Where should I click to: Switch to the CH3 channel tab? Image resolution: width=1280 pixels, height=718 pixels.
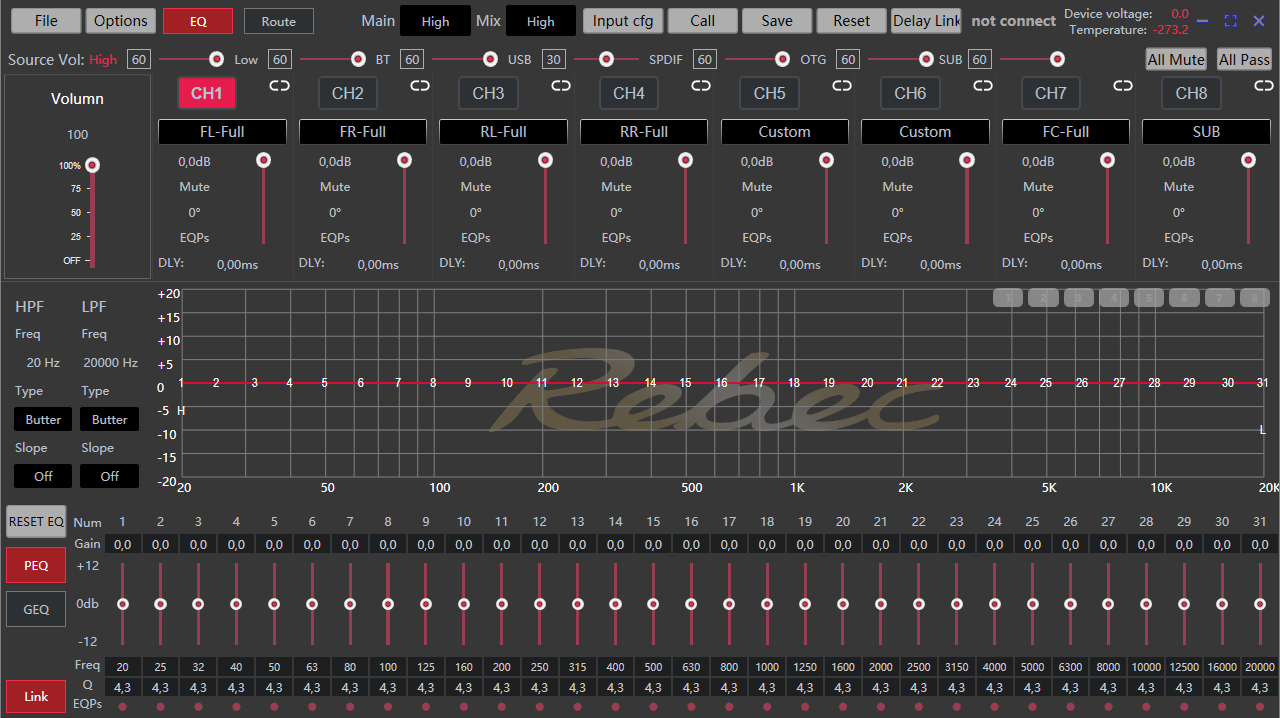pos(488,92)
